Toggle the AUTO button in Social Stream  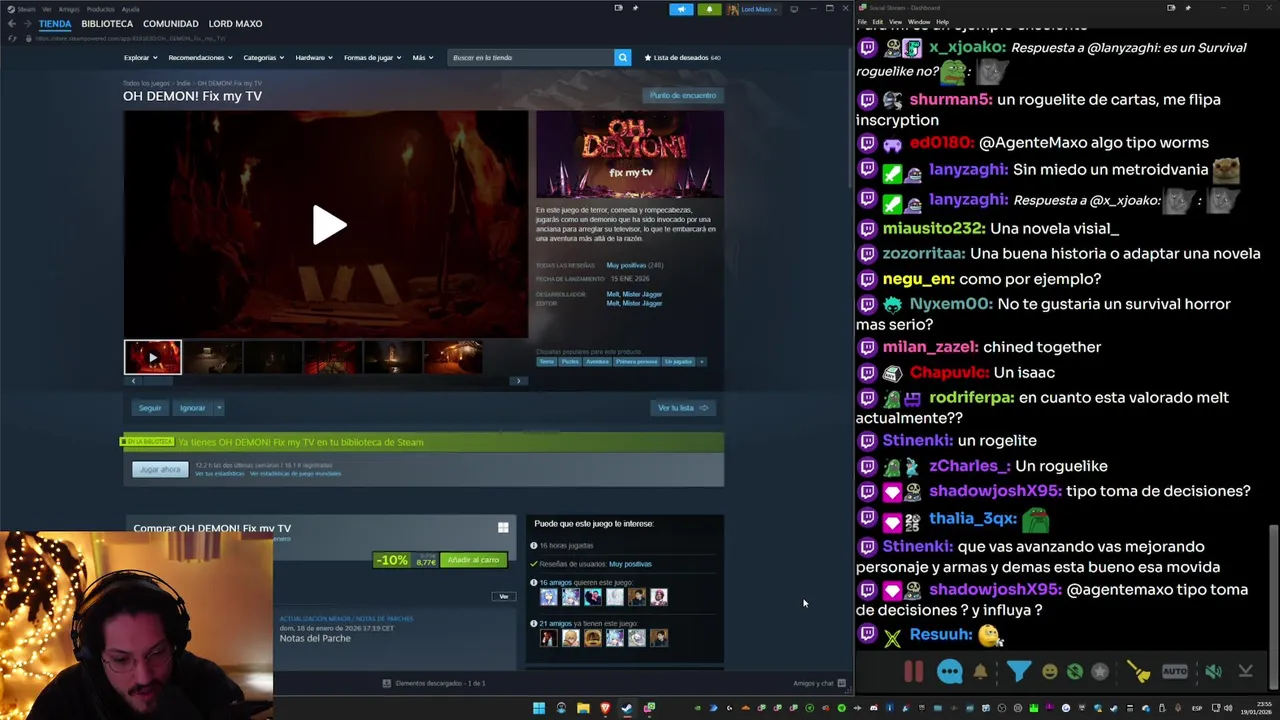tap(1175, 671)
